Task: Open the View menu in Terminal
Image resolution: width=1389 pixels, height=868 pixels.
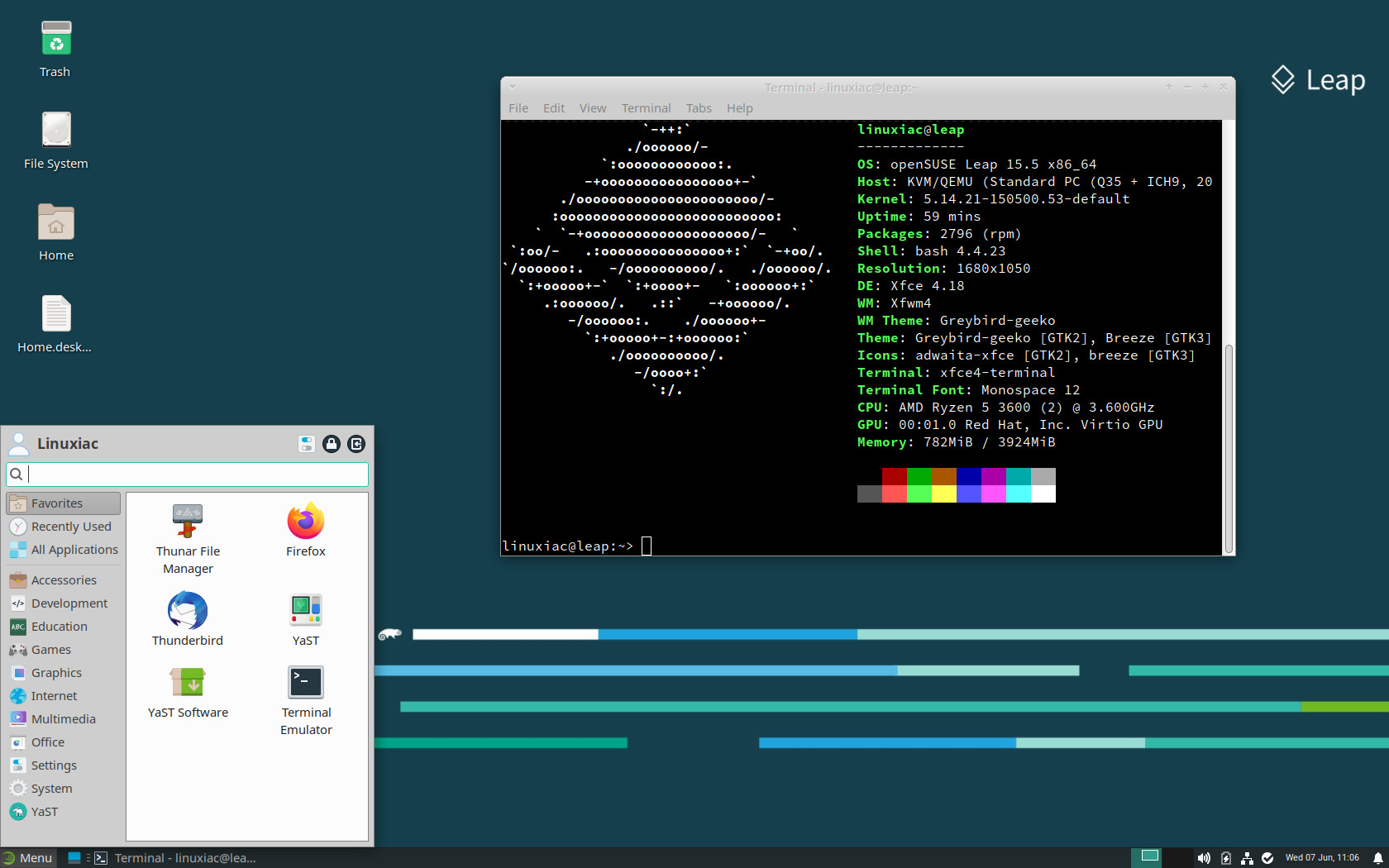Action: tap(593, 108)
